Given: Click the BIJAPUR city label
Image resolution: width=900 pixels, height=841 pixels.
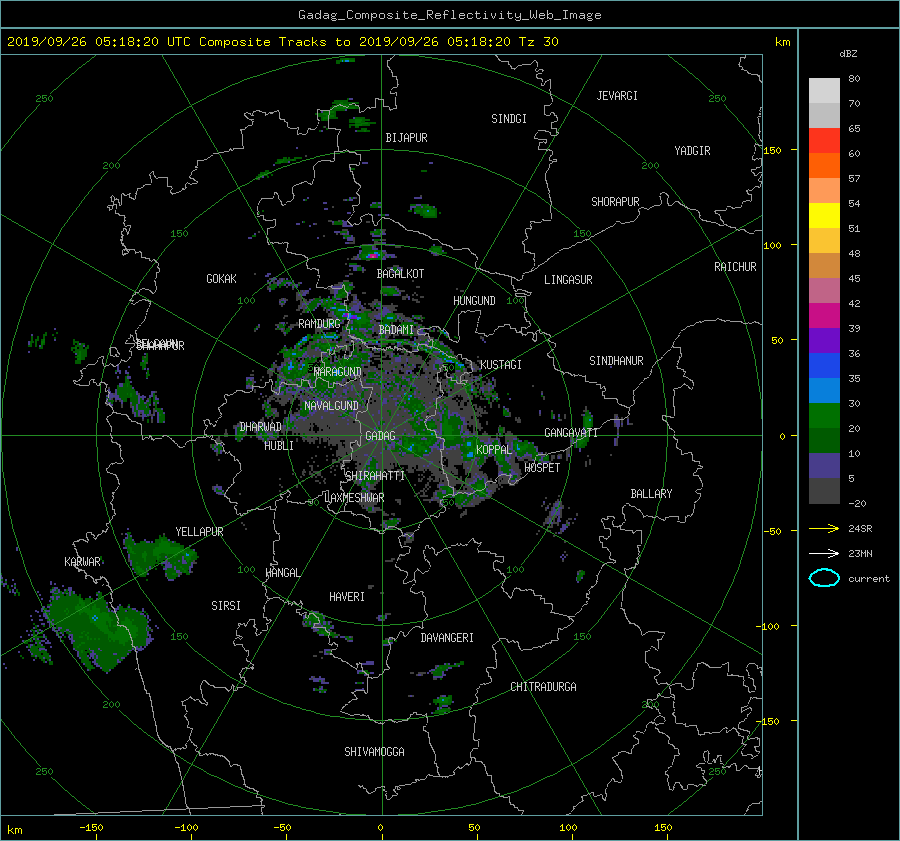Looking at the screenshot, I should [x=406, y=138].
